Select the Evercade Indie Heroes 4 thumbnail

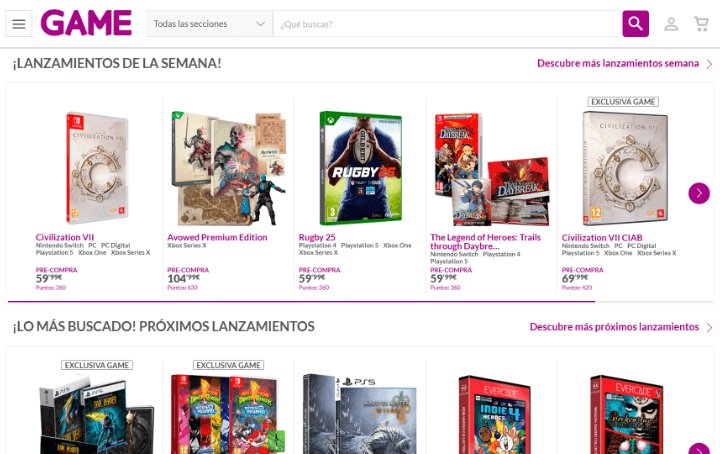pyautogui.click(x=494, y=415)
